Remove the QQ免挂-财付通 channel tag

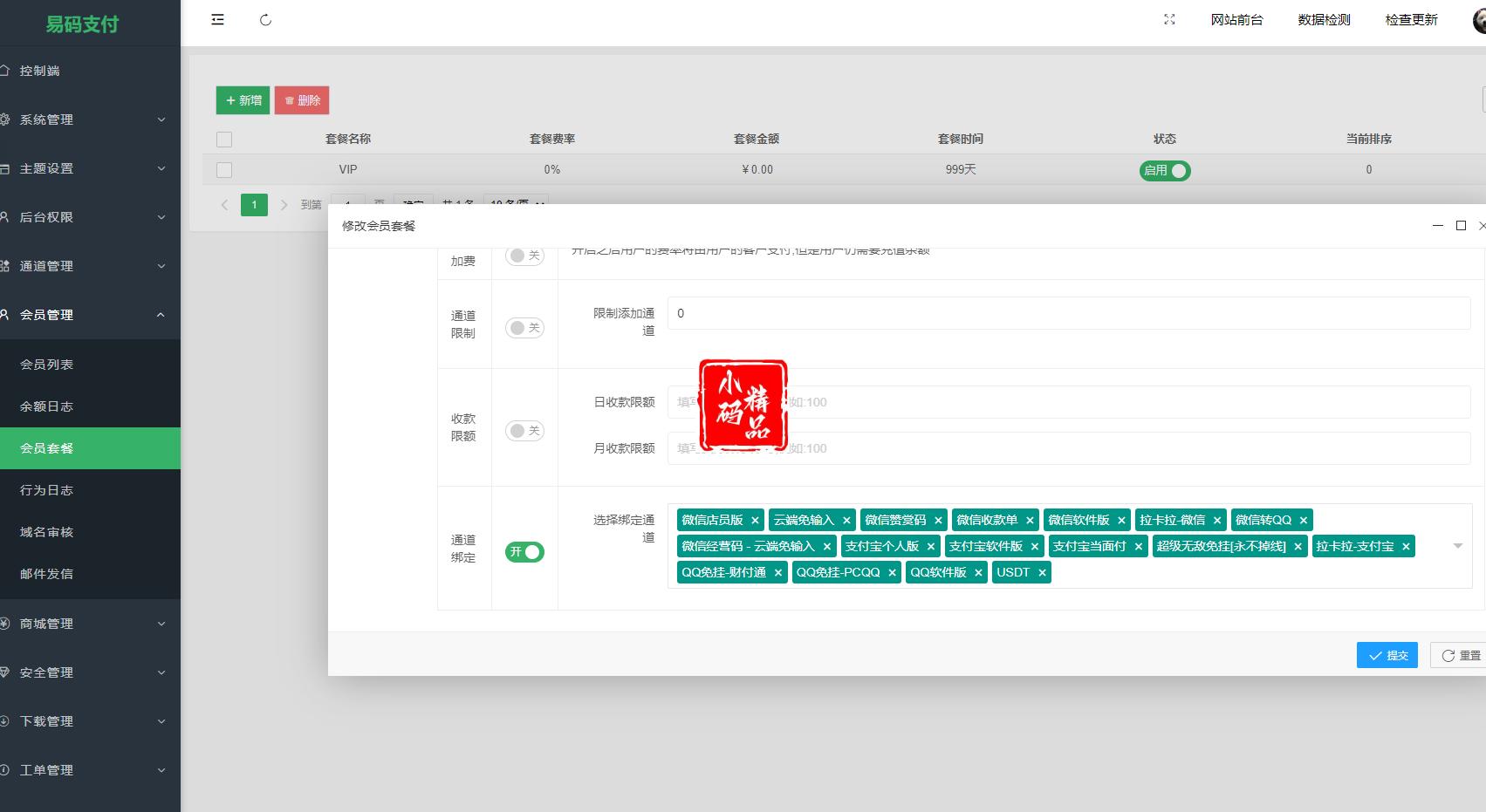point(777,573)
